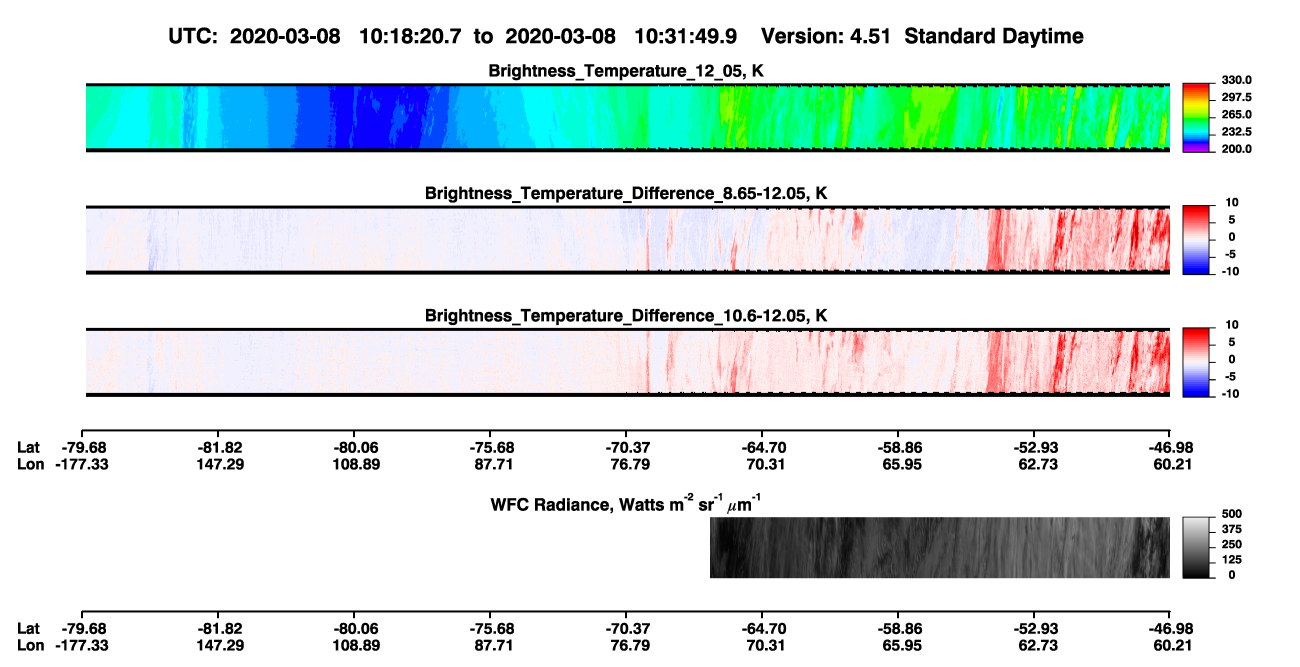Click the 330.0 colorbar label
The height and width of the screenshot is (667, 1300).
click(1237, 80)
